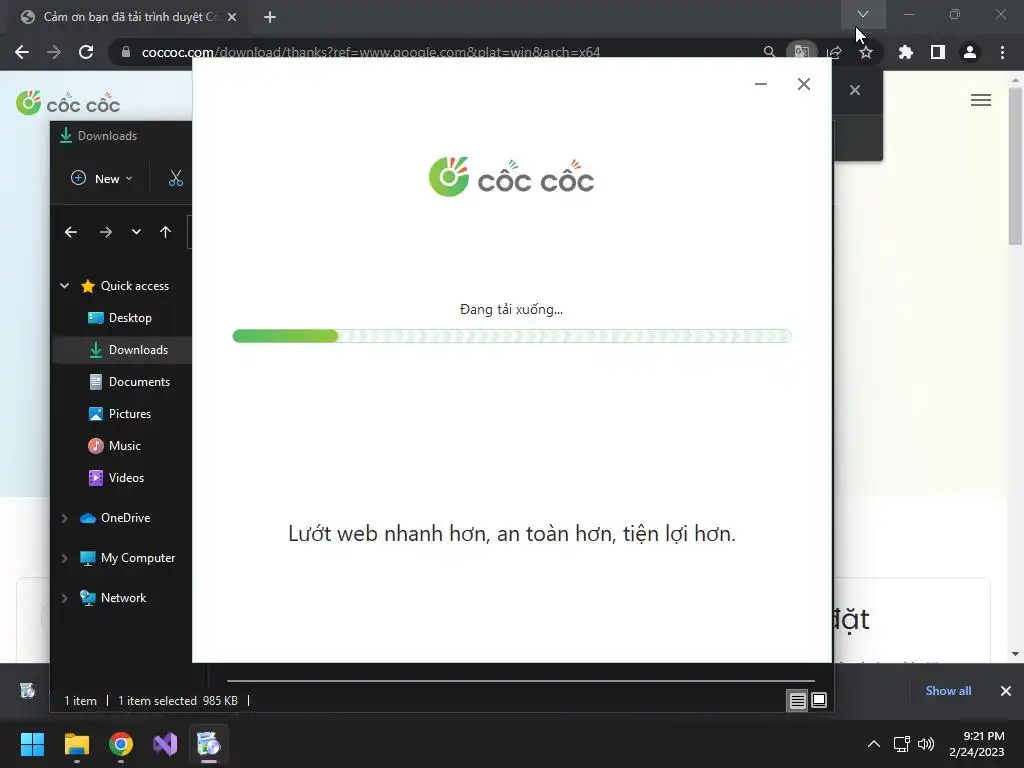This screenshot has height=768, width=1024.
Task: Open Visual Studio from taskbar
Action: click(x=165, y=744)
